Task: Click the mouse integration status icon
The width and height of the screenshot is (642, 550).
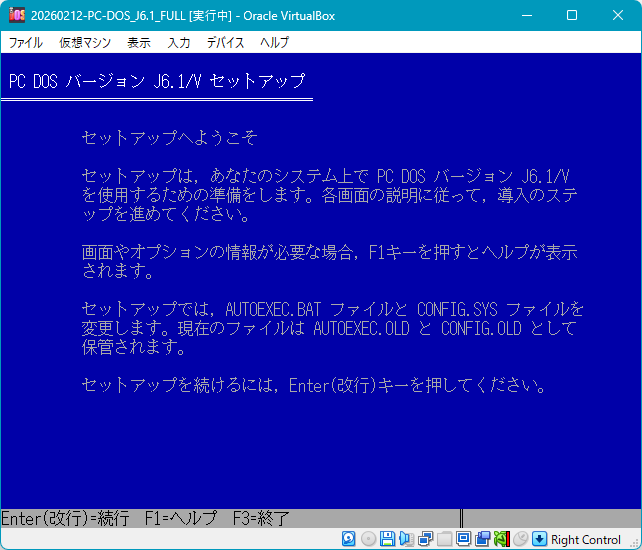Action: click(x=520, y=539)
